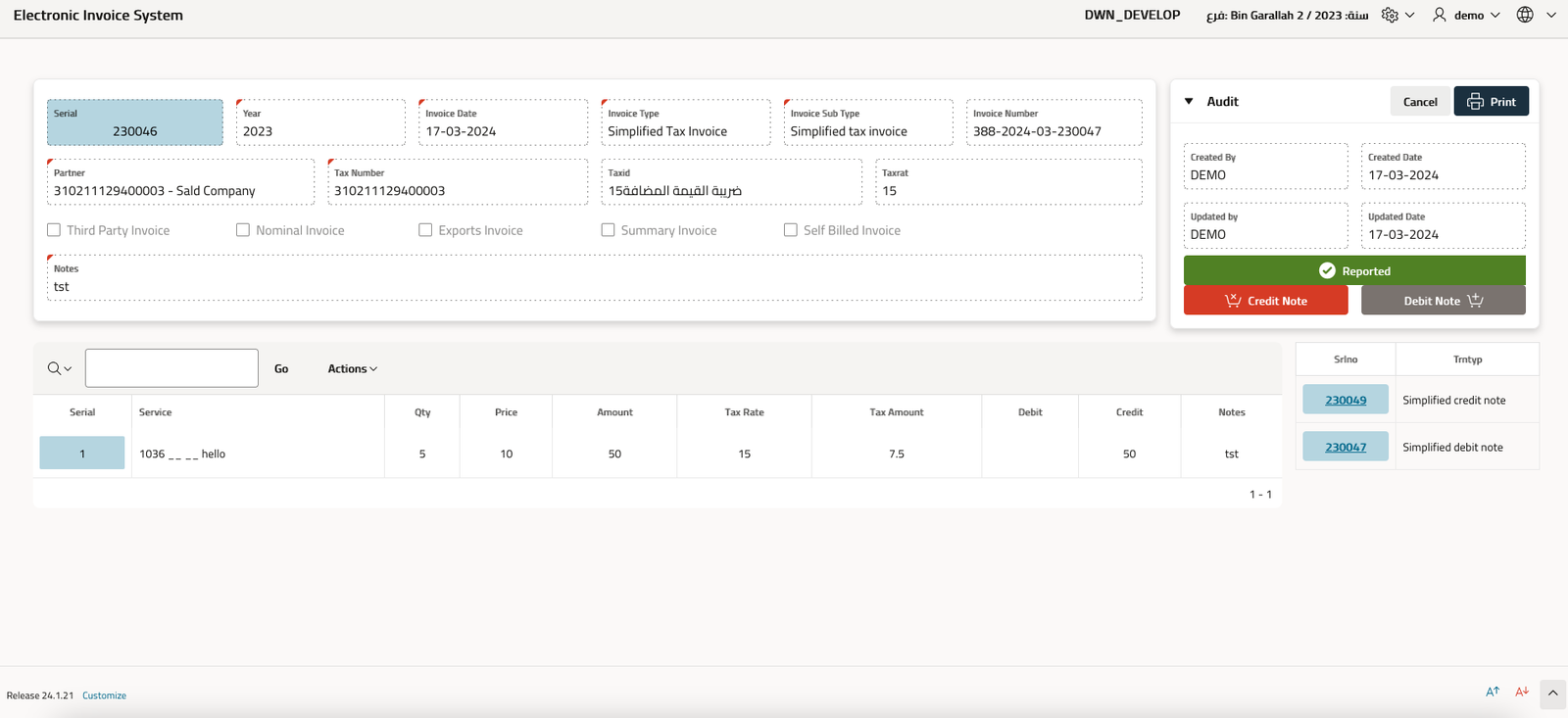Sort by the Price column header
Screen dimensions: 1568x718
coord(506,412)
